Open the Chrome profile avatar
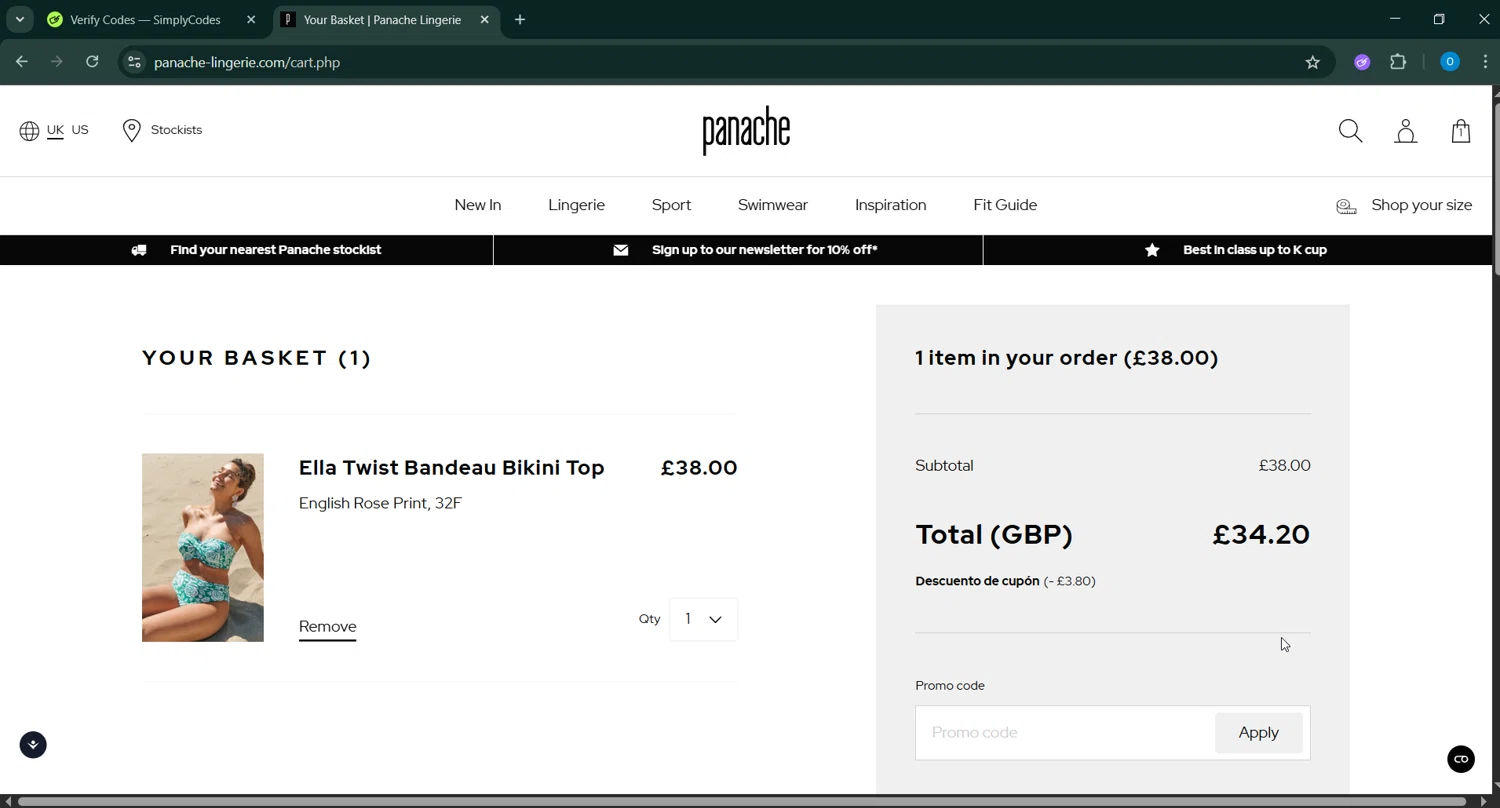The width and height of the screenshot is (1500, 808). pyautogui.click(x=1449, y=62)
